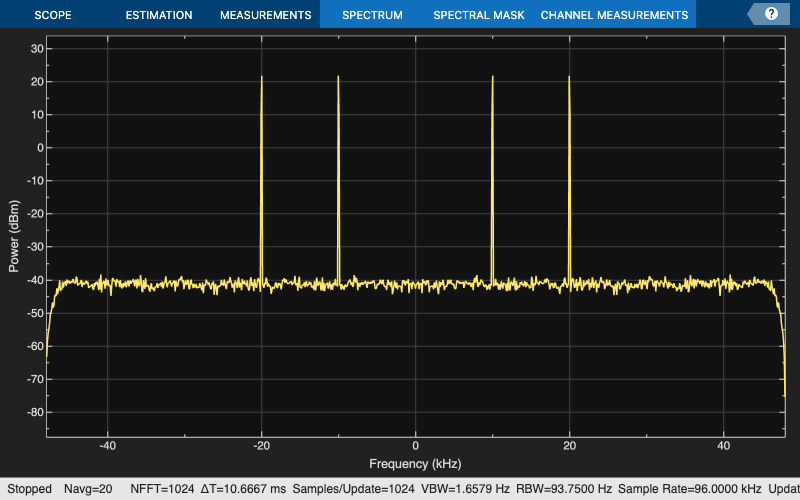The height and width of the screenshot is (500, 800).
Task: Click the '40' label on the frequency axis
Action: point(723,445)
